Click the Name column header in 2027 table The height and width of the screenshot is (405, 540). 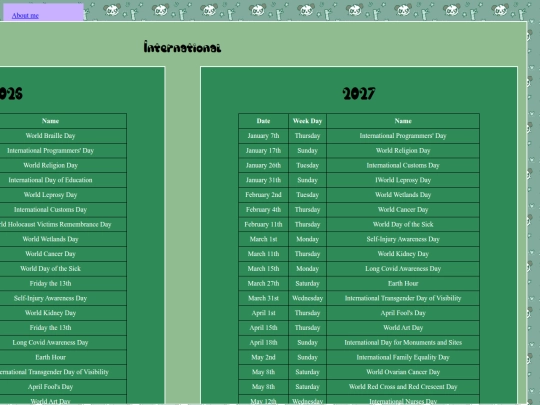[x=403, y=121]
